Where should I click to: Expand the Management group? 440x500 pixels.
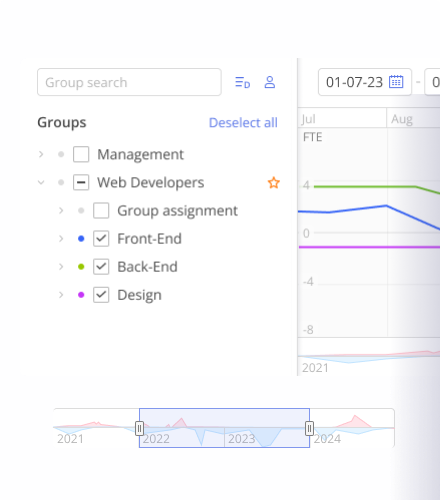point(41,154)
